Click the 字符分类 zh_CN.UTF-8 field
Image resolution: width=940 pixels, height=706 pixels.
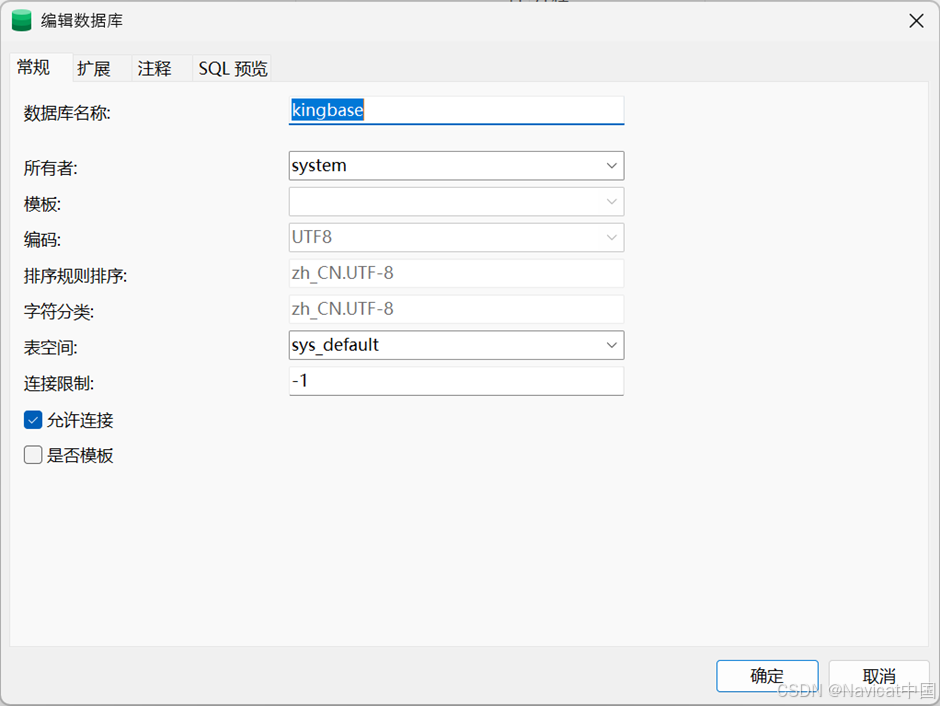tap(456, 309)
